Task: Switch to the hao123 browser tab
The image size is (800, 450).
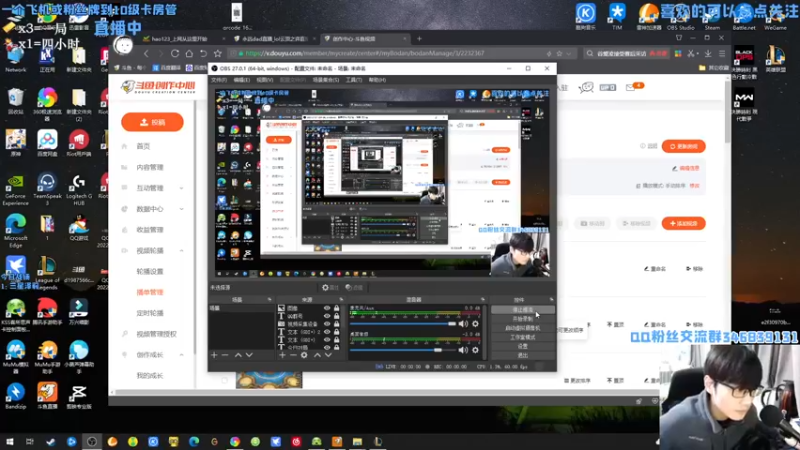Action: coord(184,39)
